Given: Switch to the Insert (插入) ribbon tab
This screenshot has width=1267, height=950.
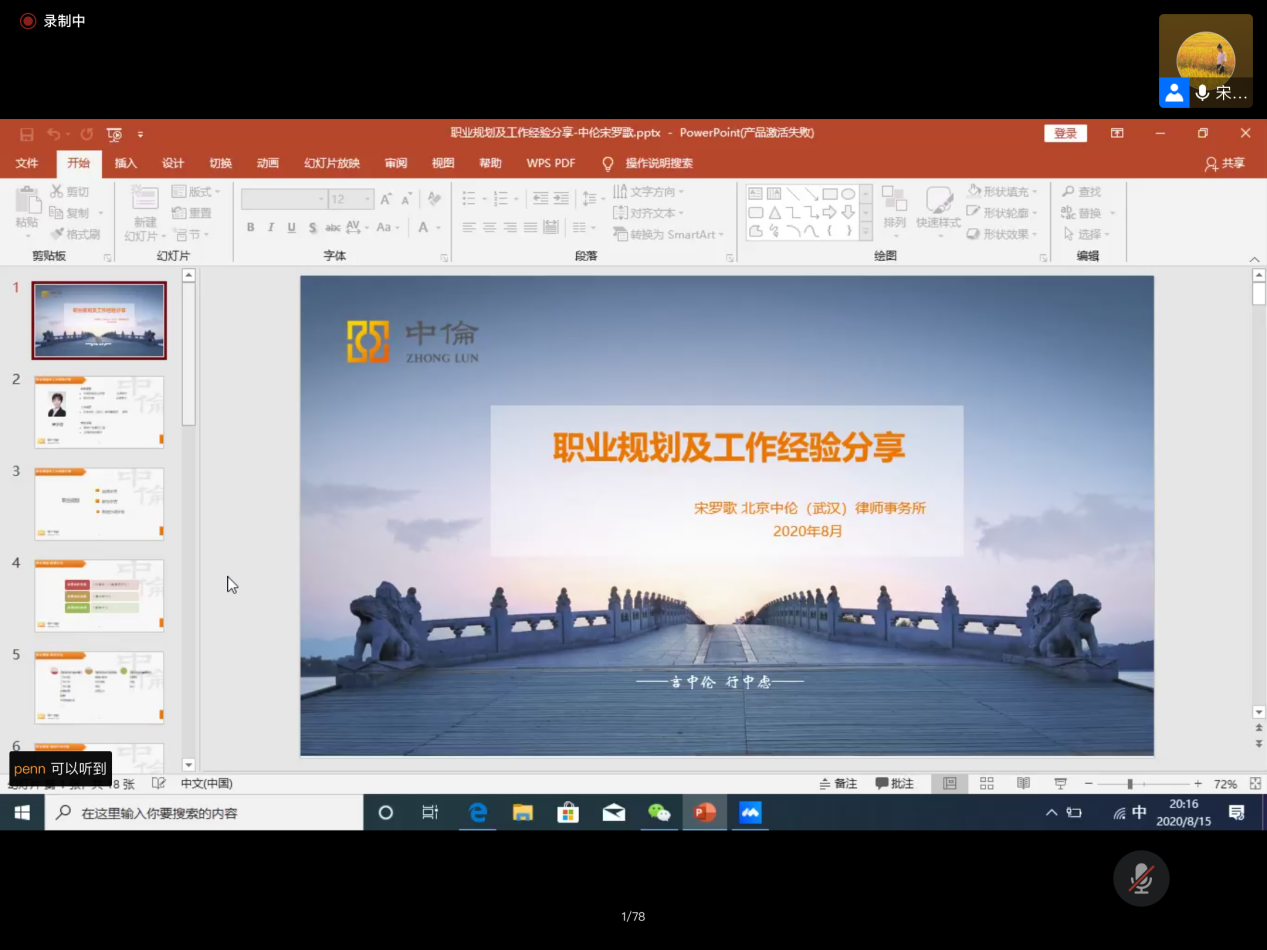Looking at the screenshot, I should [x=126, y=163].
